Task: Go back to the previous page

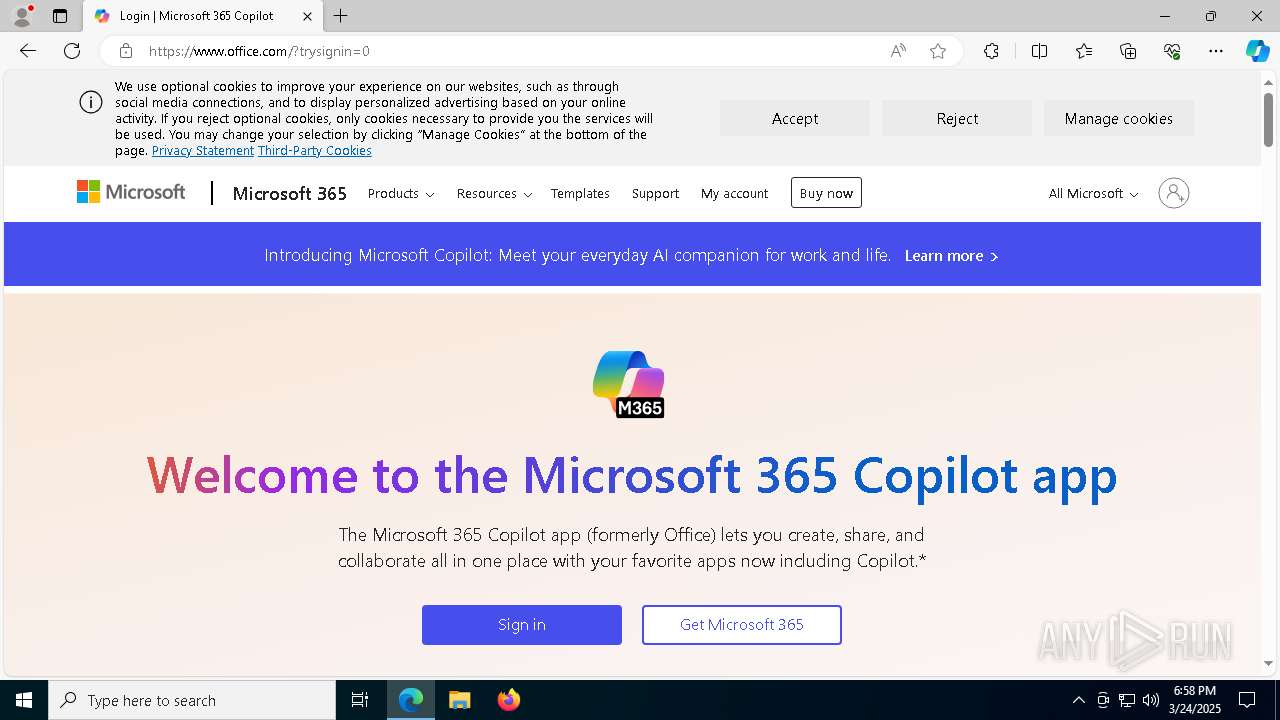Action: point(28,51)
